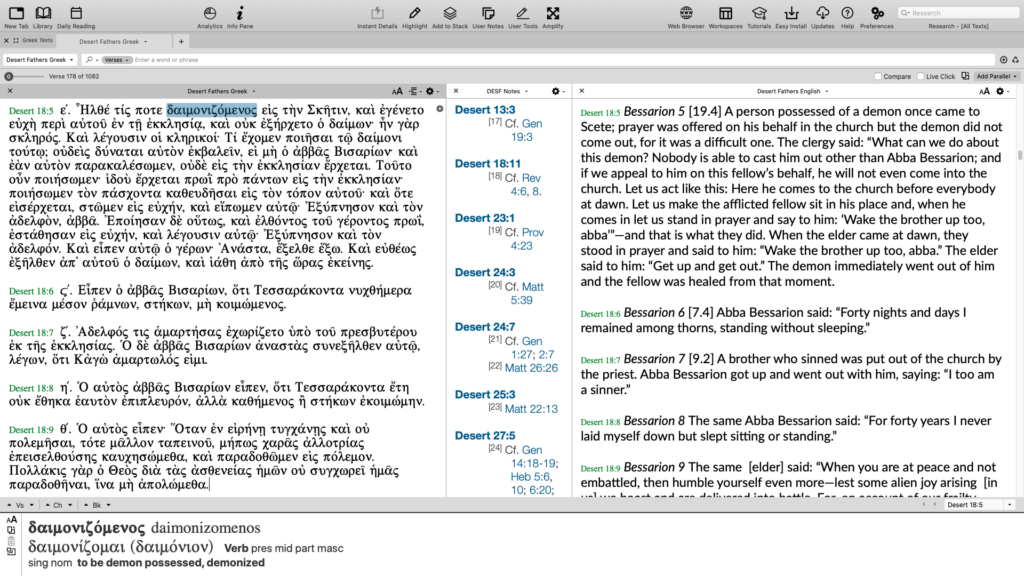This screenshot has width=1024, height=576.
Task: Open the Desert Fathers Greek pane title dropdown
Action: (x=221, y=91)
